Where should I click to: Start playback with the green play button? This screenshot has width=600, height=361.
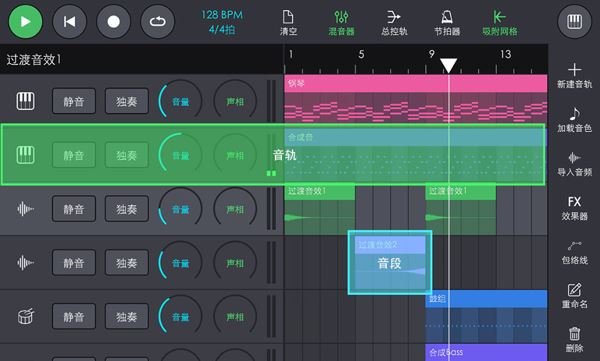click(25, 21)
